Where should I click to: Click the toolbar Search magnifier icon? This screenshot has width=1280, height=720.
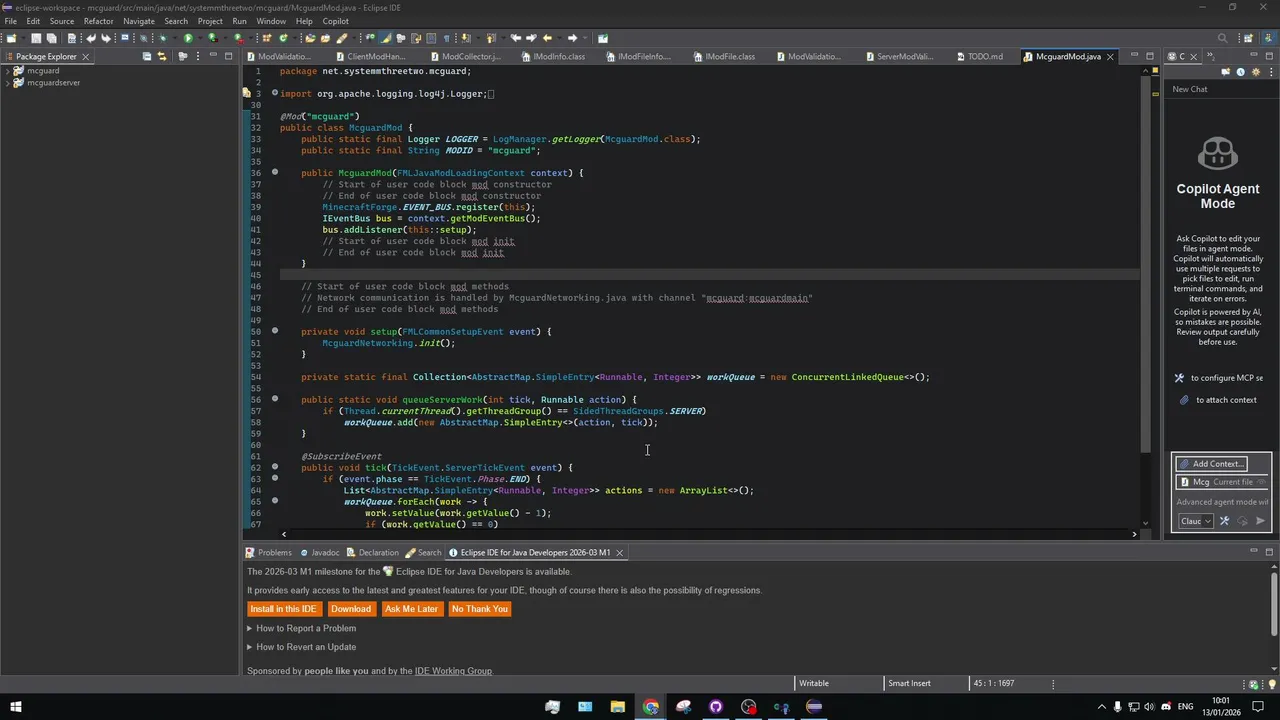1222,38
